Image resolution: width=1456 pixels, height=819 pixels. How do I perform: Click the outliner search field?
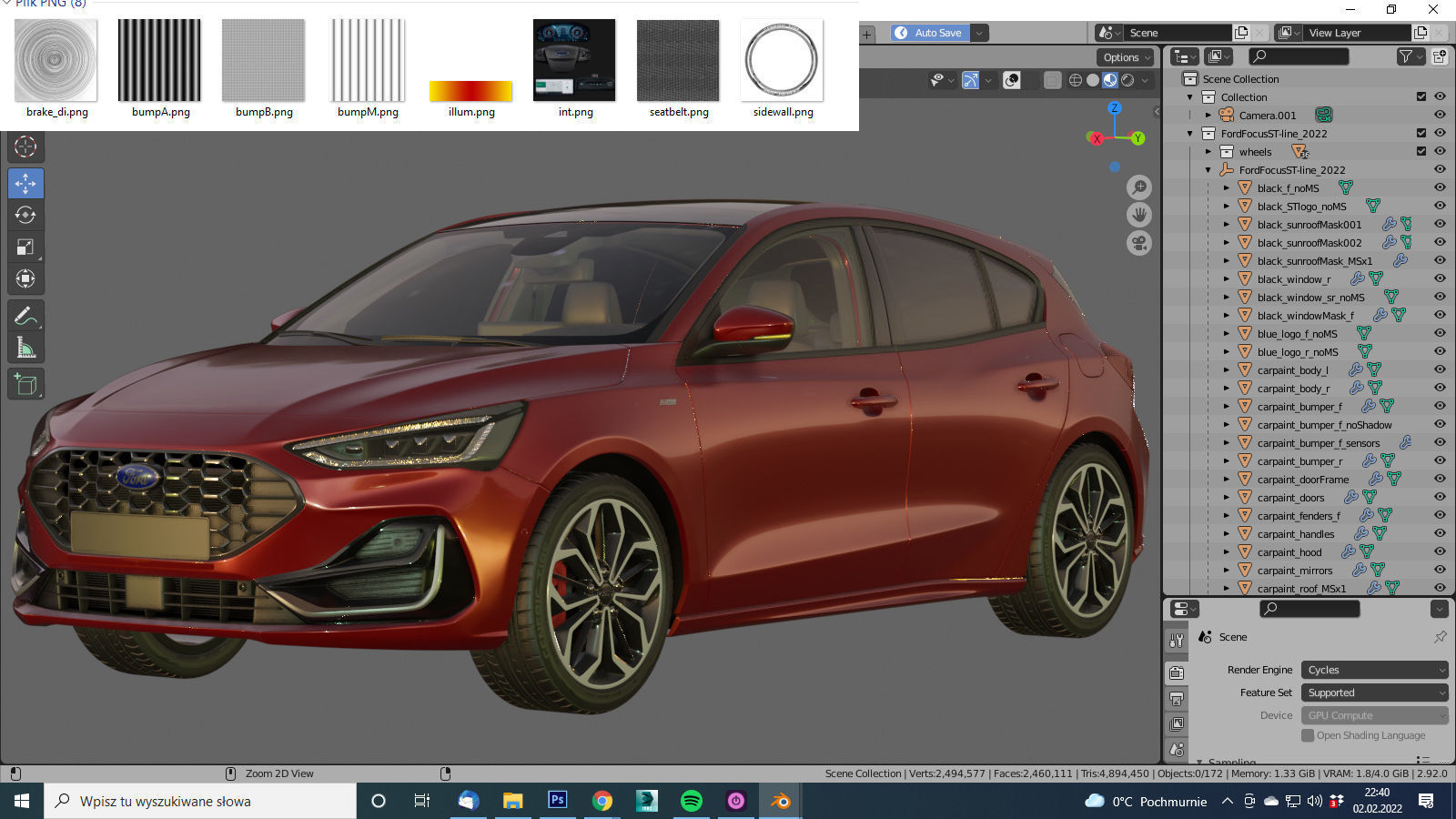(x=1298, y=56)
